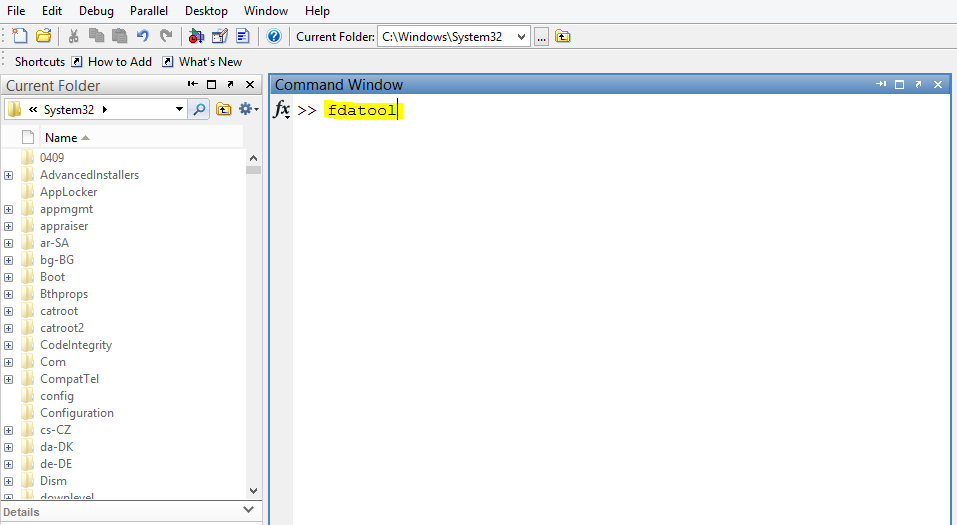
Task: Select the Dism folder
Action: [53, 481]
